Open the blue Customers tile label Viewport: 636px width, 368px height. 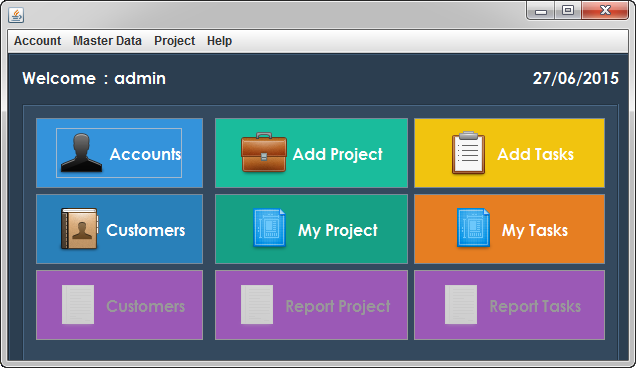click(x=146, y=230)
